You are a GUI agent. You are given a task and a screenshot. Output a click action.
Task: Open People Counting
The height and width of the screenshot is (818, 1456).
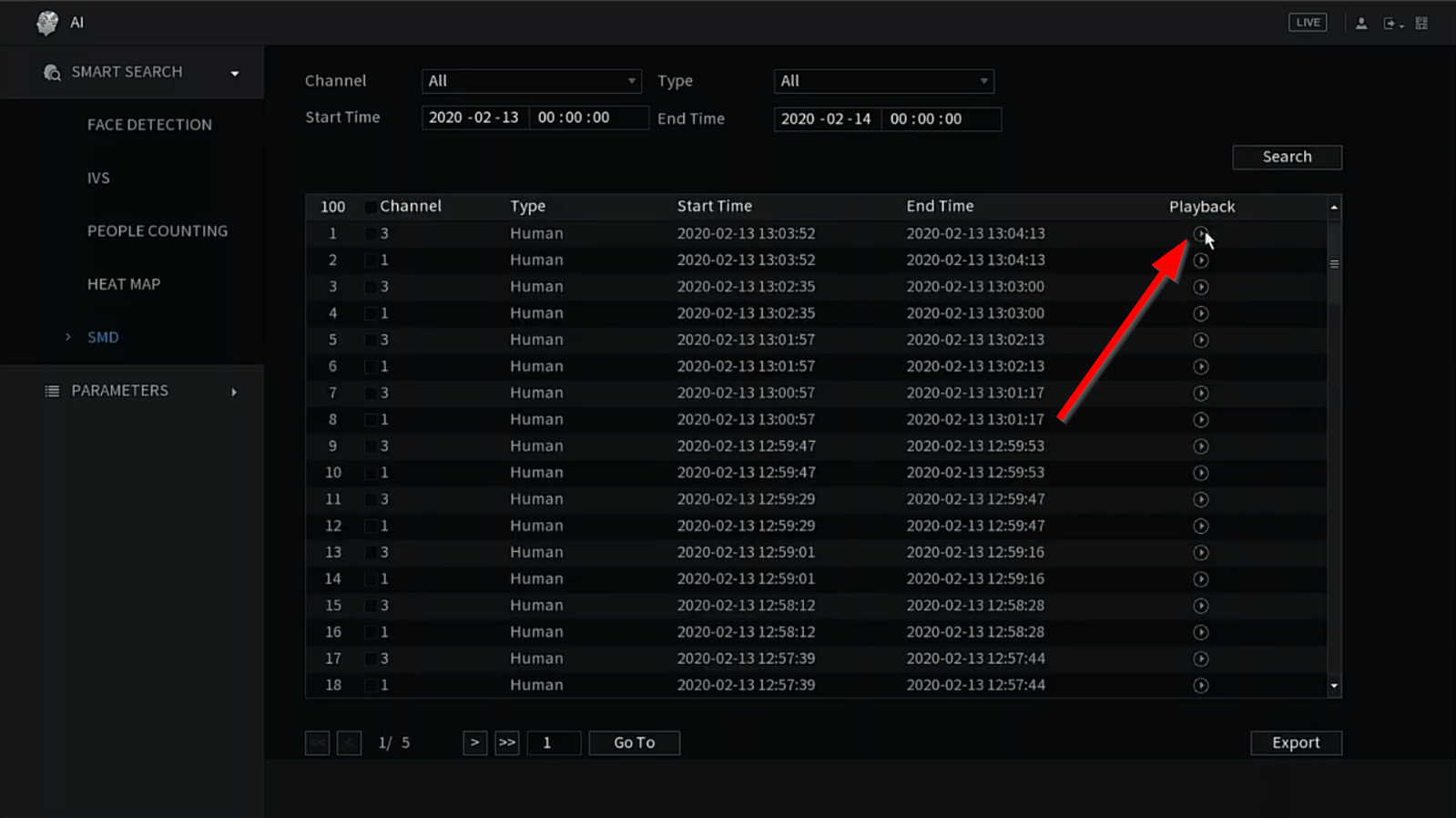tap(158, 231)
